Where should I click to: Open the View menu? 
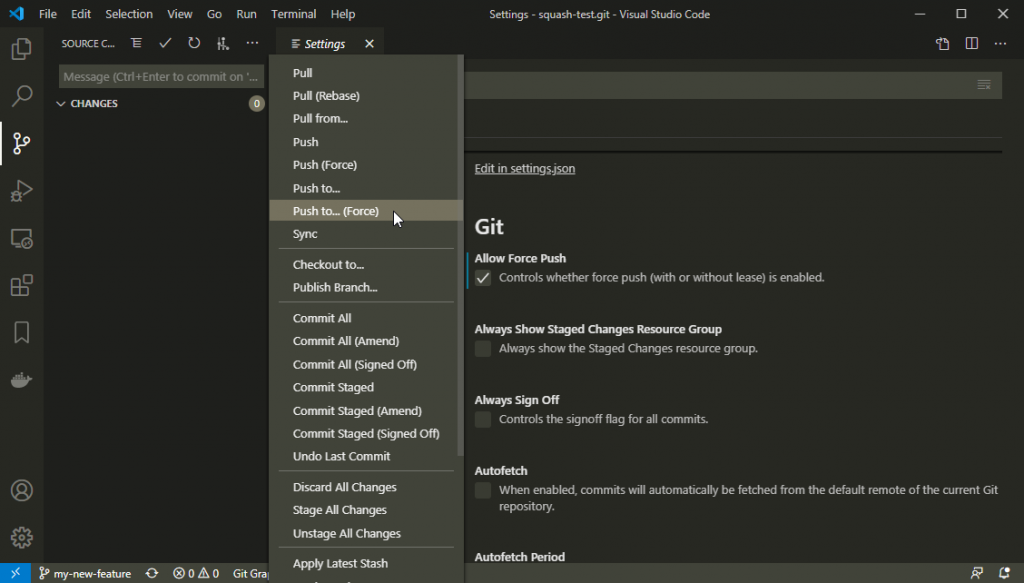pyautogui.click(x=180, y=14)
